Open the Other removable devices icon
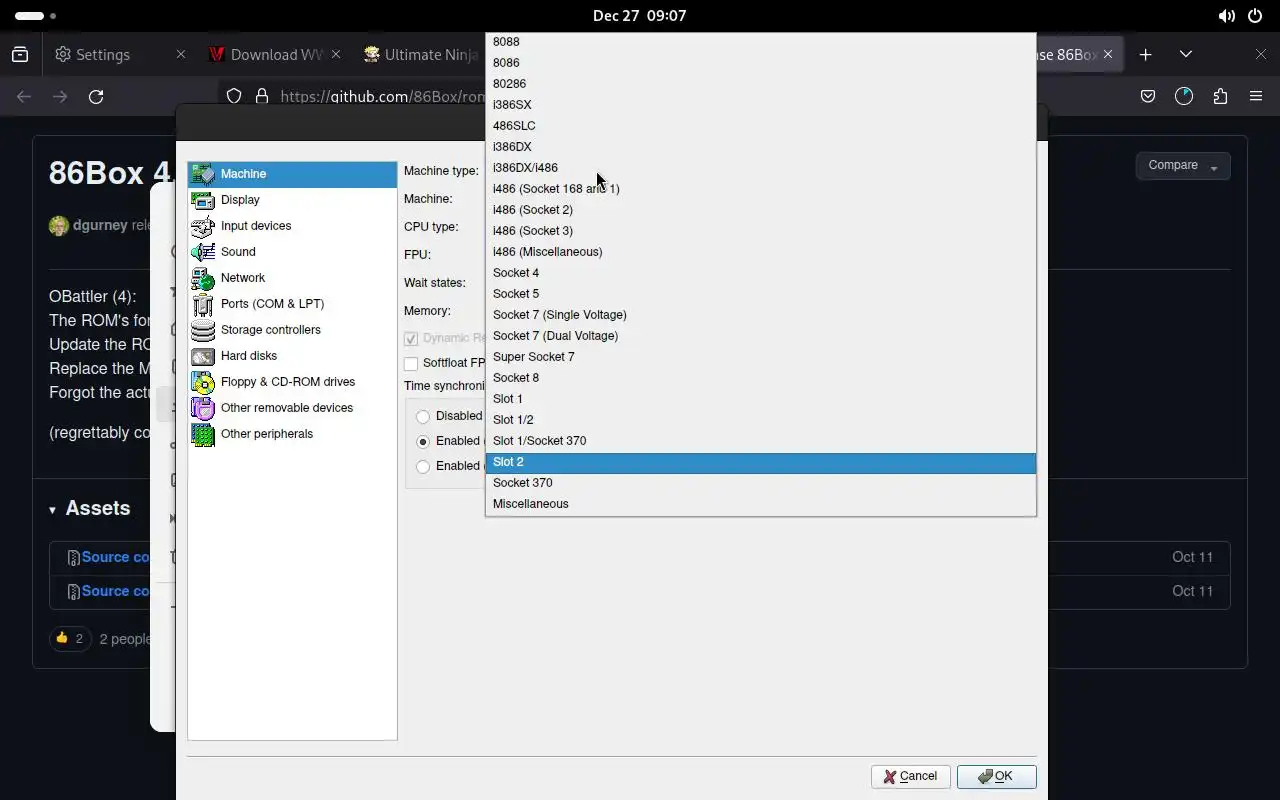Screen dimensions: 1280x800 pos(203,408)
